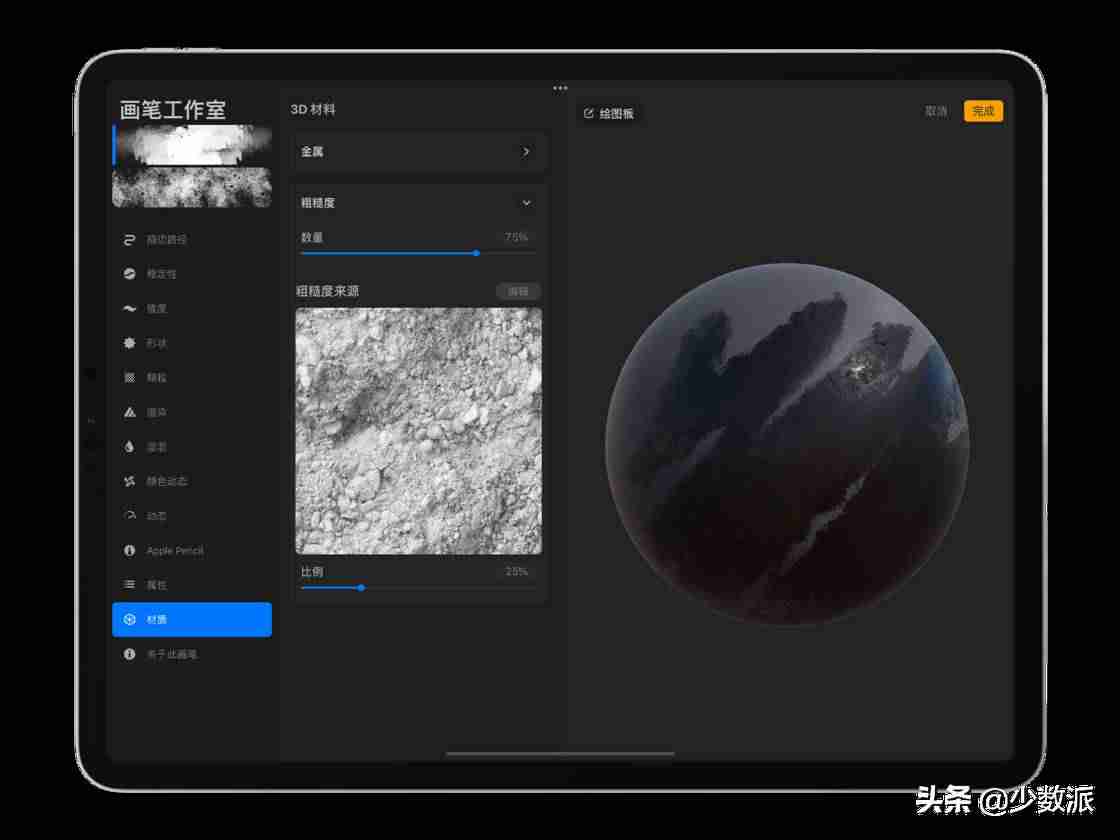This screenshot has width=1120, height=840.
Task: Select the top brush preview thumbnail
Action: (192, 145)
